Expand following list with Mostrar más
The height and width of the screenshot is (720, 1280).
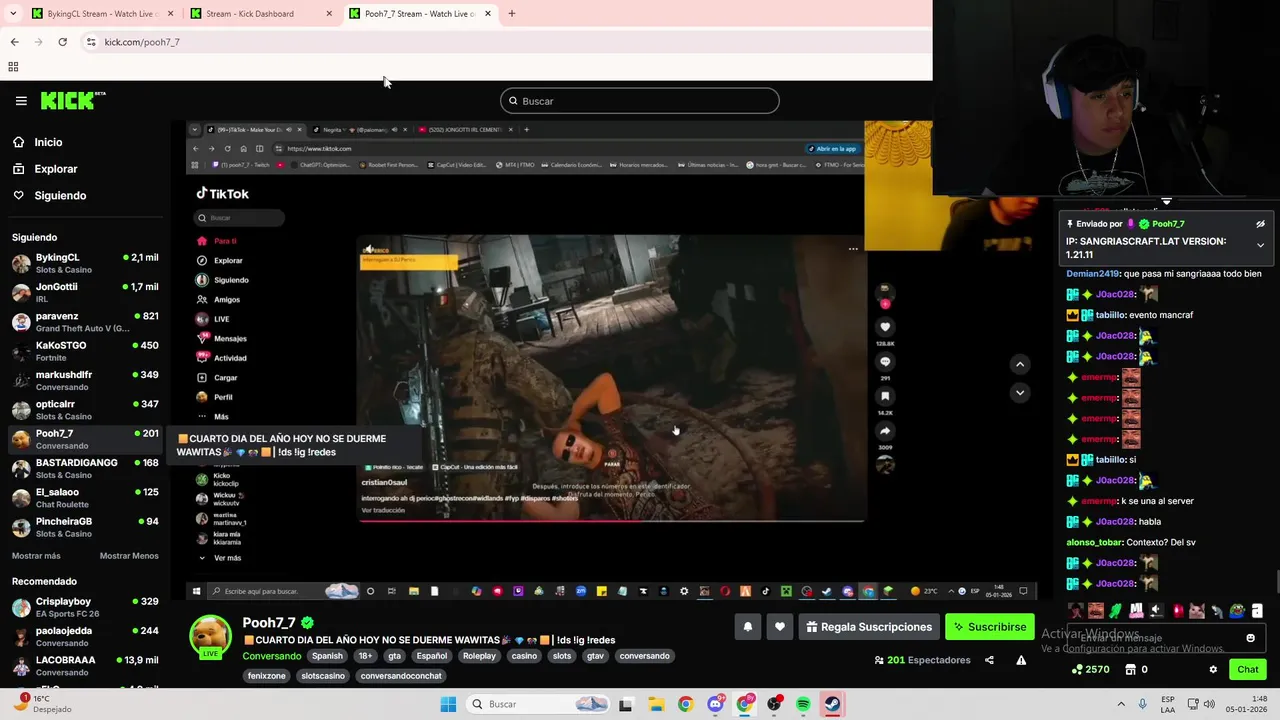[x=36, y=556]
